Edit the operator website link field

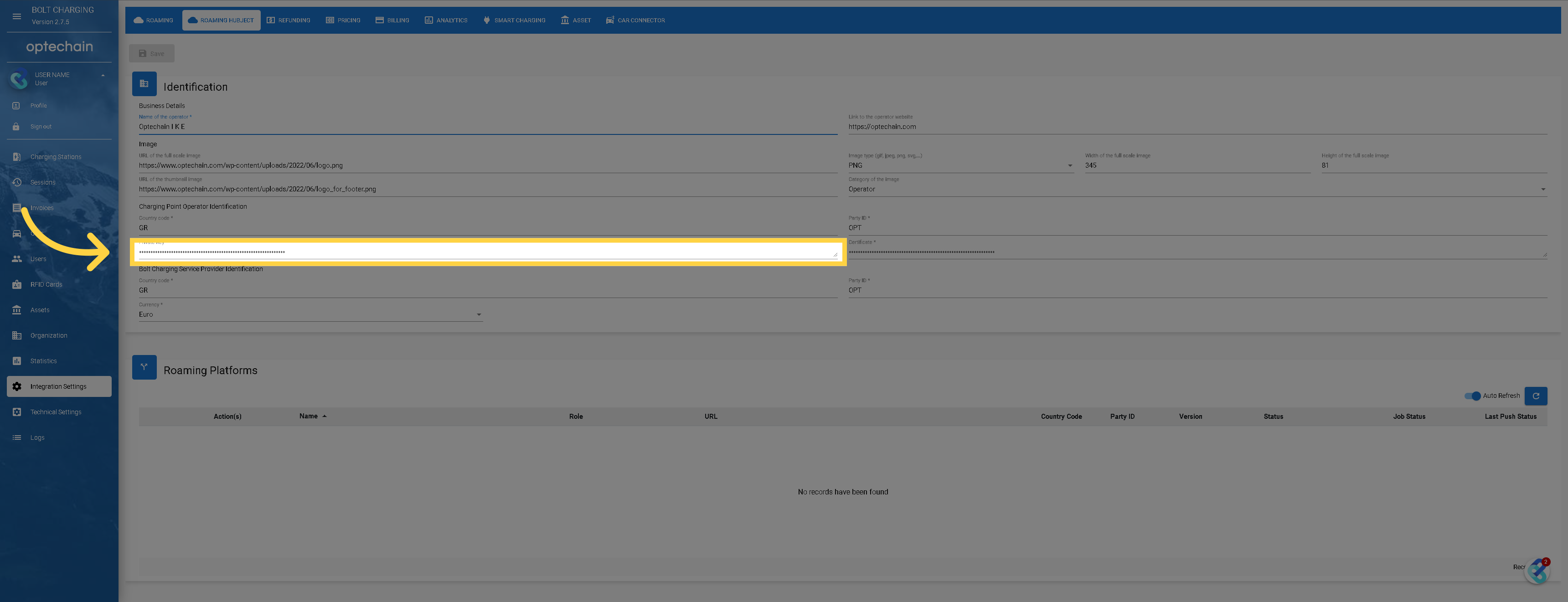[x=1197, y=127]
